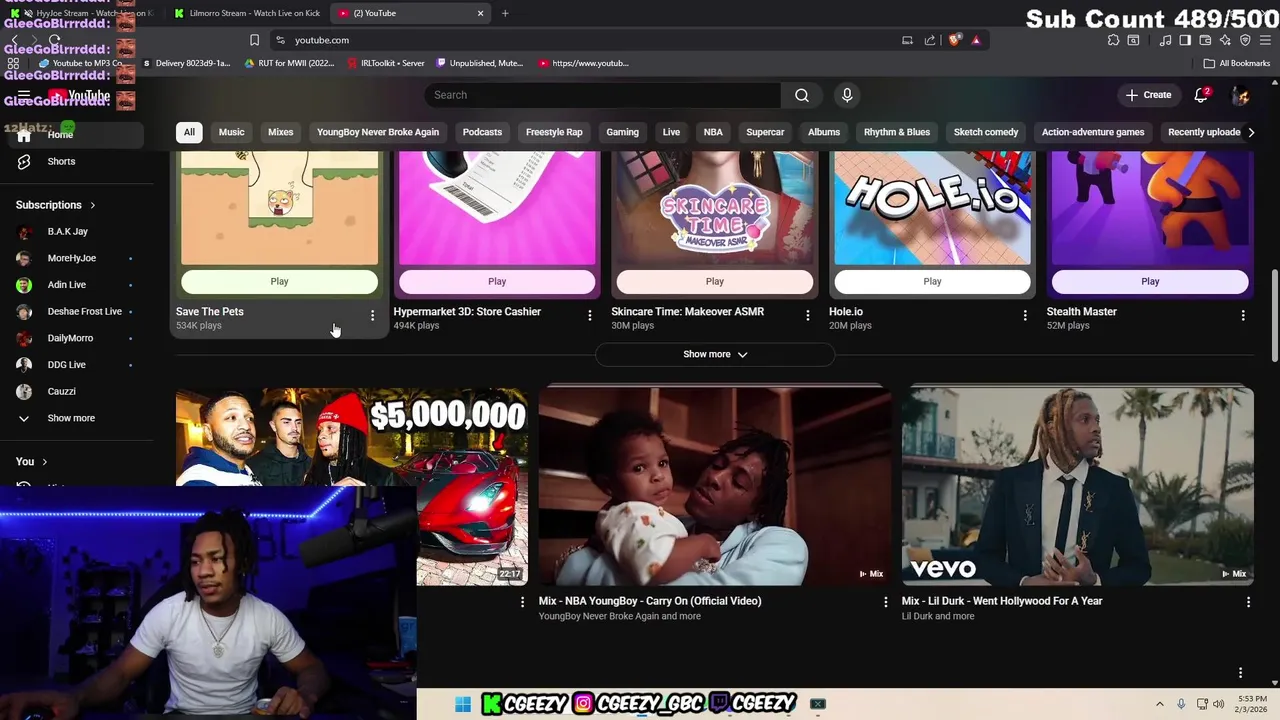The image size is (1280, 720).
Task: Close the YouTube browser tab
Action: tap(480, 13)
